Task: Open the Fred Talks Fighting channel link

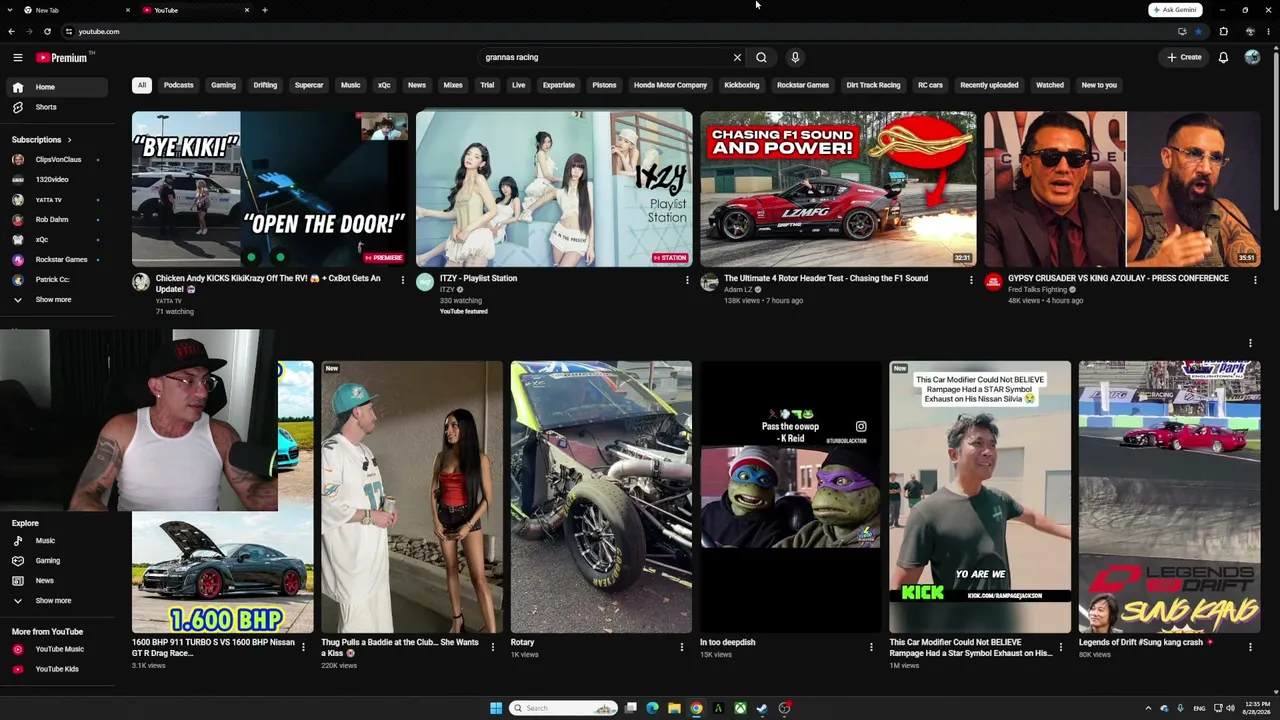Action: point(1037,290)
